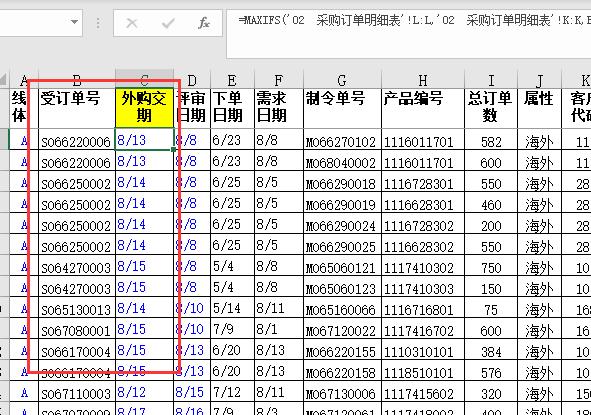Click the 总订单数 cell showing 582
This screenshot has height=415, width=591.
click(491, 140)
